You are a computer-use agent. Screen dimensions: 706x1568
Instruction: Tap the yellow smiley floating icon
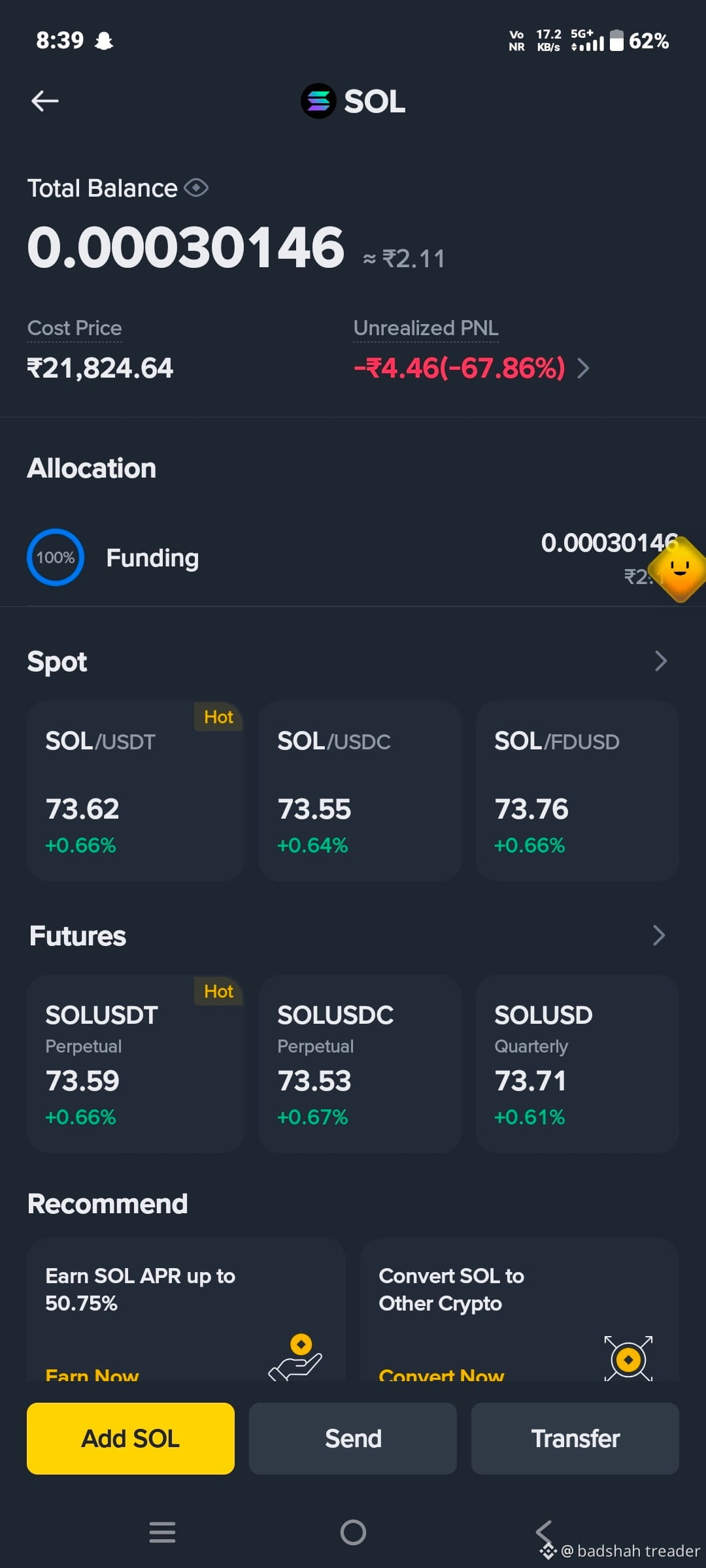point(681,568)
